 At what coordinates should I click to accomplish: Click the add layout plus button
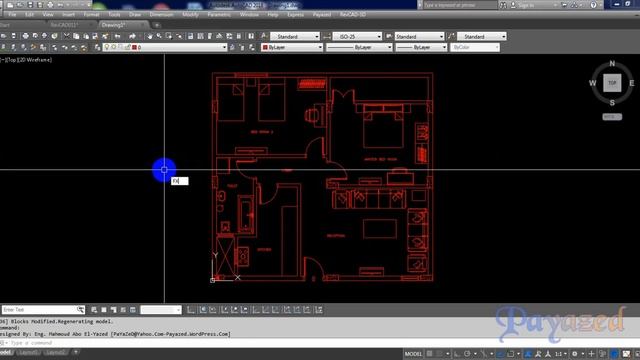[x=76, y=352]
